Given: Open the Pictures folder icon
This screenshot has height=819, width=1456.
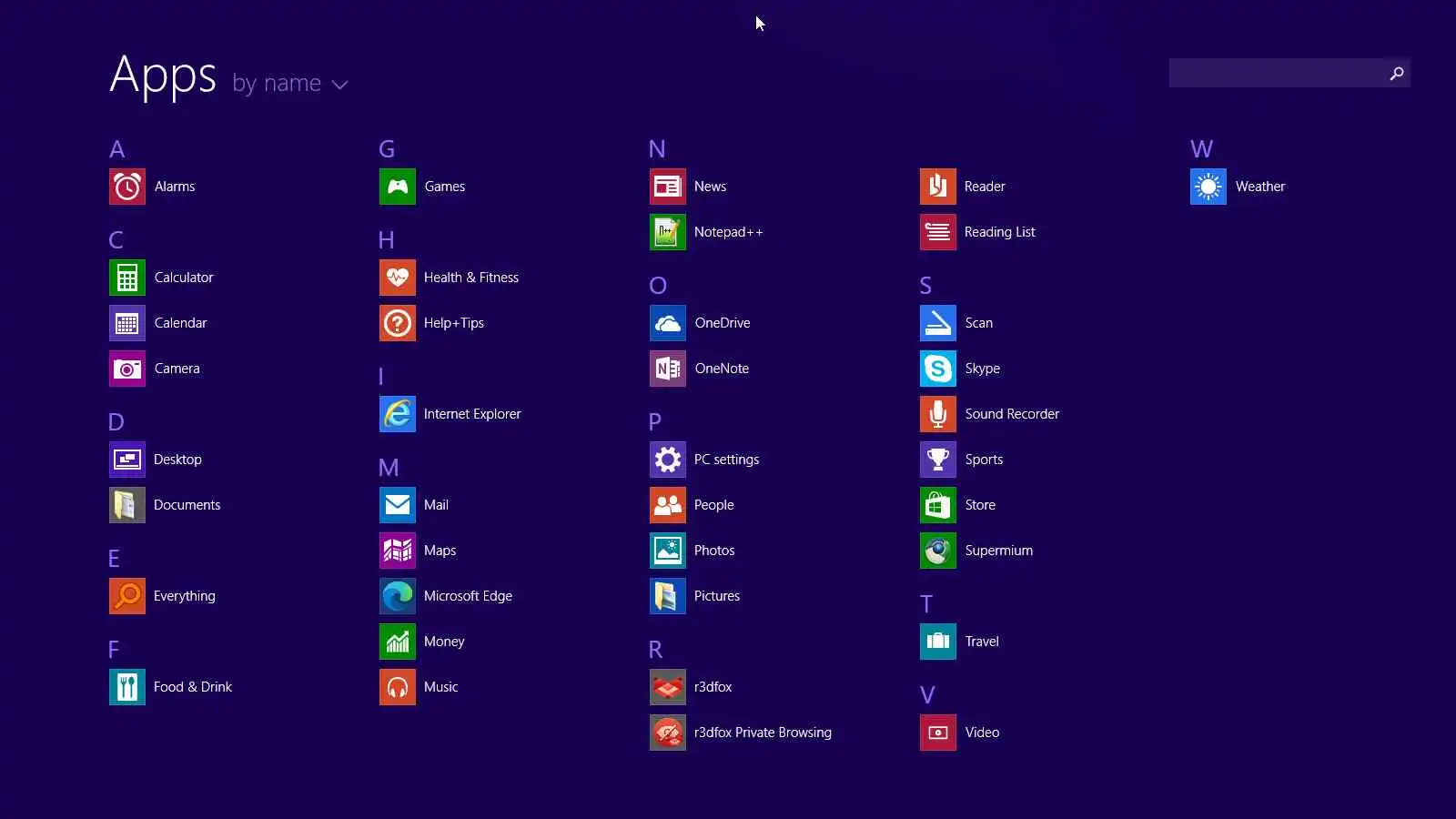Looking at the screenshot, I should pyautogui.click(x=668, y=596).
